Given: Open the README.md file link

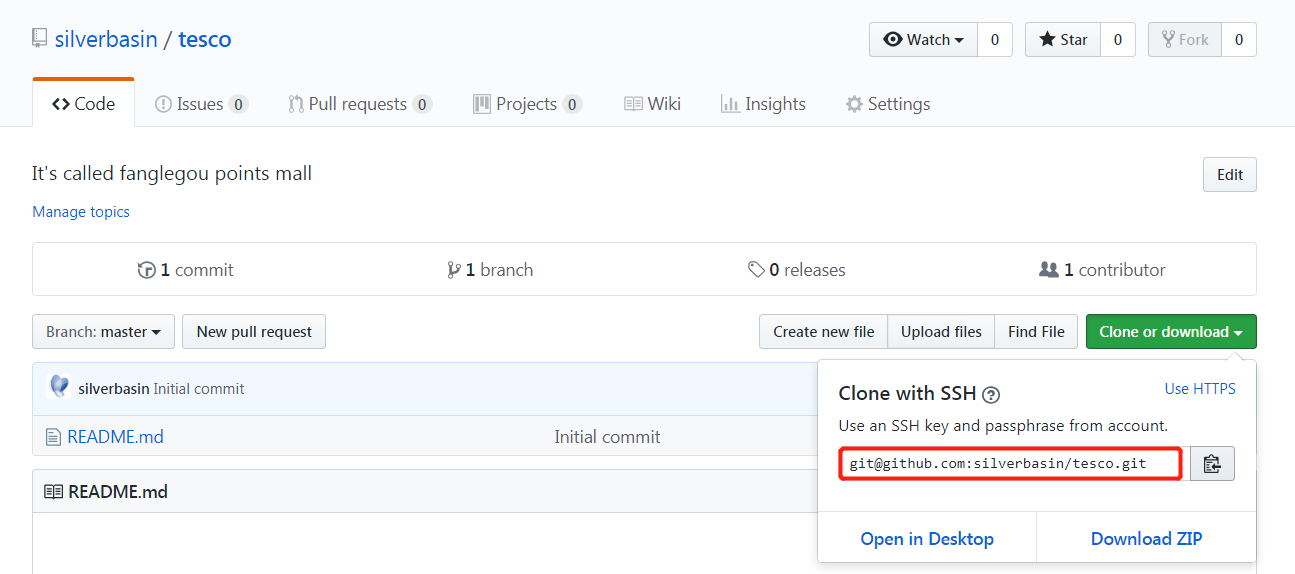Looking at the screenshot, I should 115,437.
